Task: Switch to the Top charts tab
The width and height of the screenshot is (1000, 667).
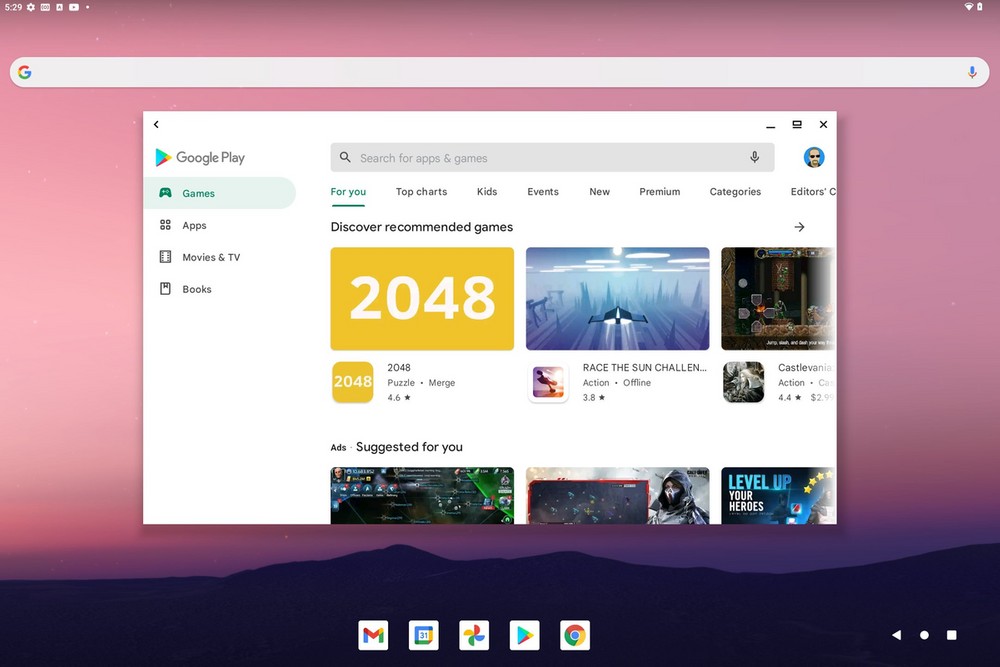Action: [421, 192]
